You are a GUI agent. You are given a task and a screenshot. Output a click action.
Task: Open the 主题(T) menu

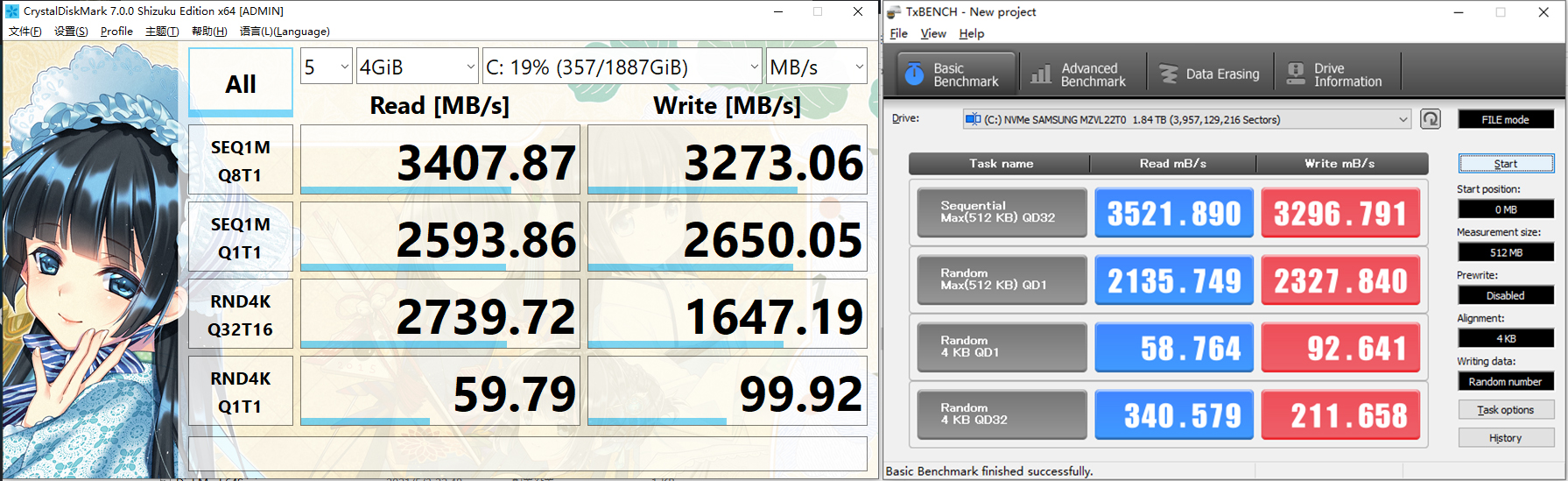pyautogui.click(x=162, y=32)
